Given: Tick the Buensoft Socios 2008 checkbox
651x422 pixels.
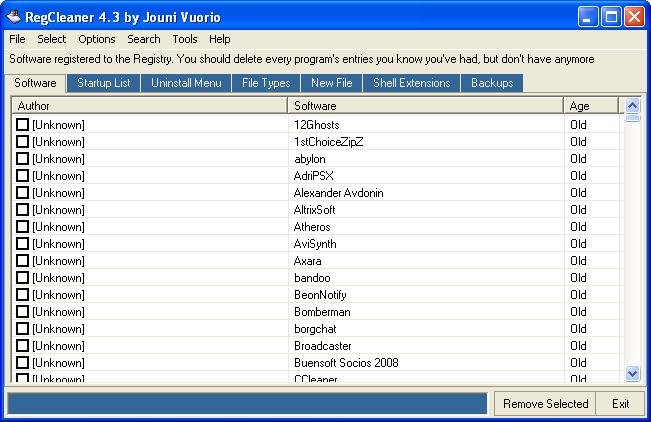Looking at the screenshot, I should coord(22,363).
